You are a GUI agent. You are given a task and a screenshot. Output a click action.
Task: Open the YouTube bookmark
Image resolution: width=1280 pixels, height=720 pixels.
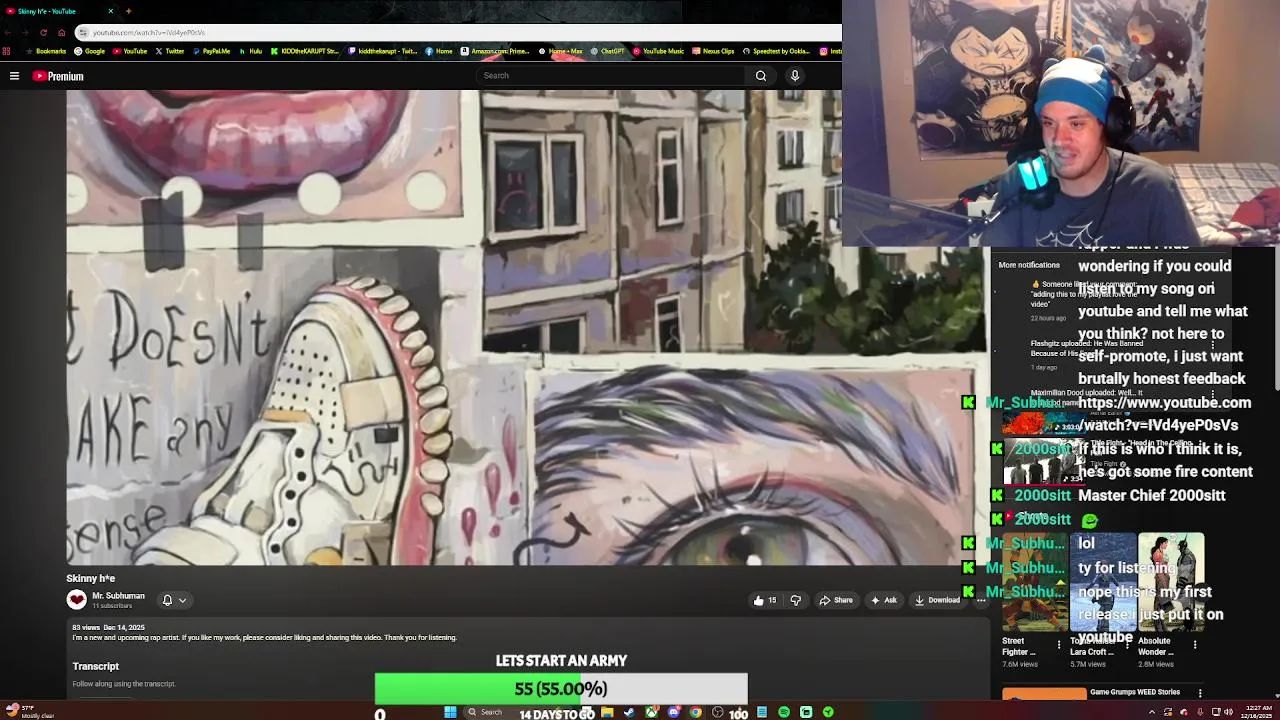[129, 51]
